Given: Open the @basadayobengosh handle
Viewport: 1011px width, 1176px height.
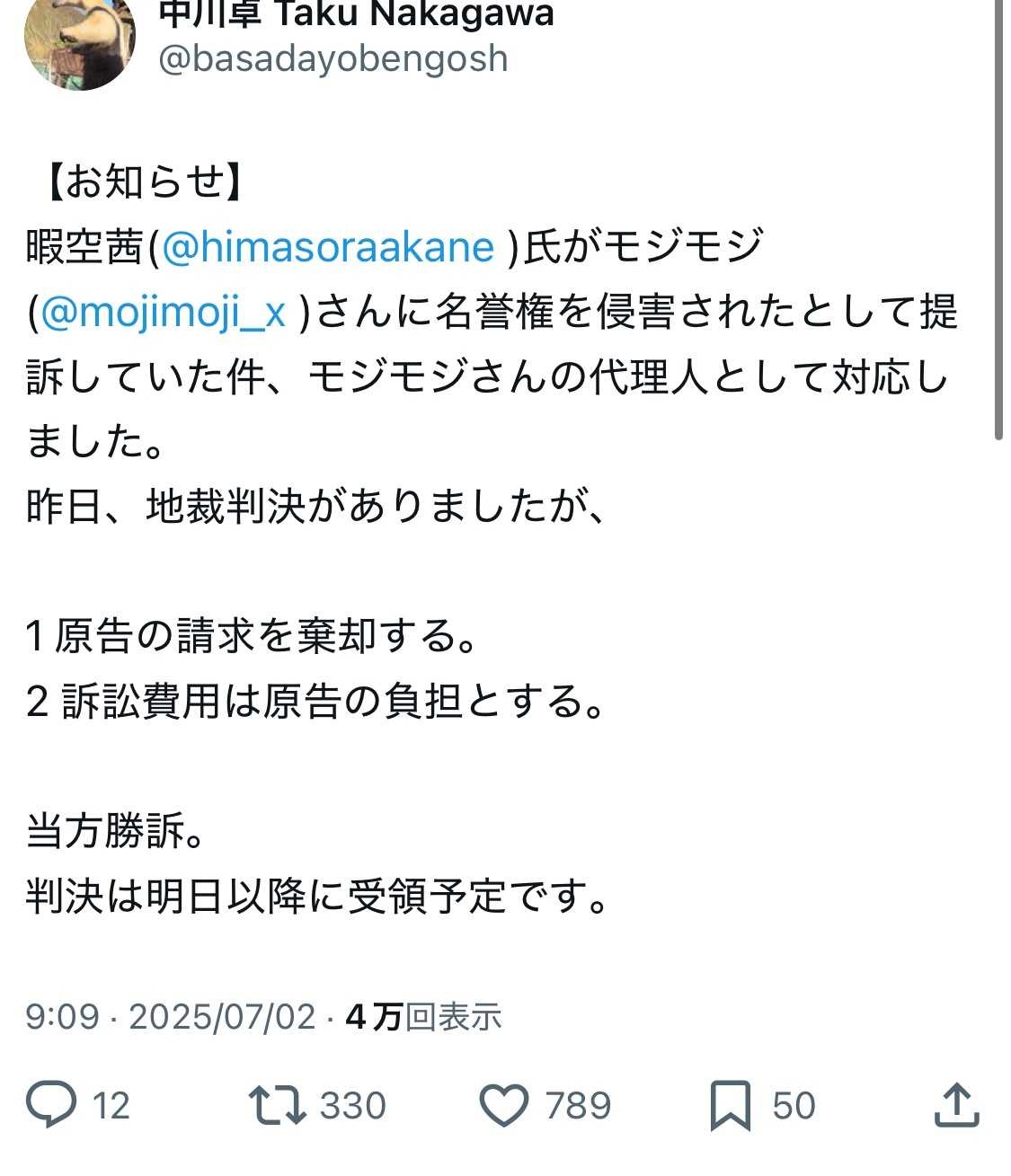Looking at the screenshot, I should pyautogui.click(x=333, y=59).
